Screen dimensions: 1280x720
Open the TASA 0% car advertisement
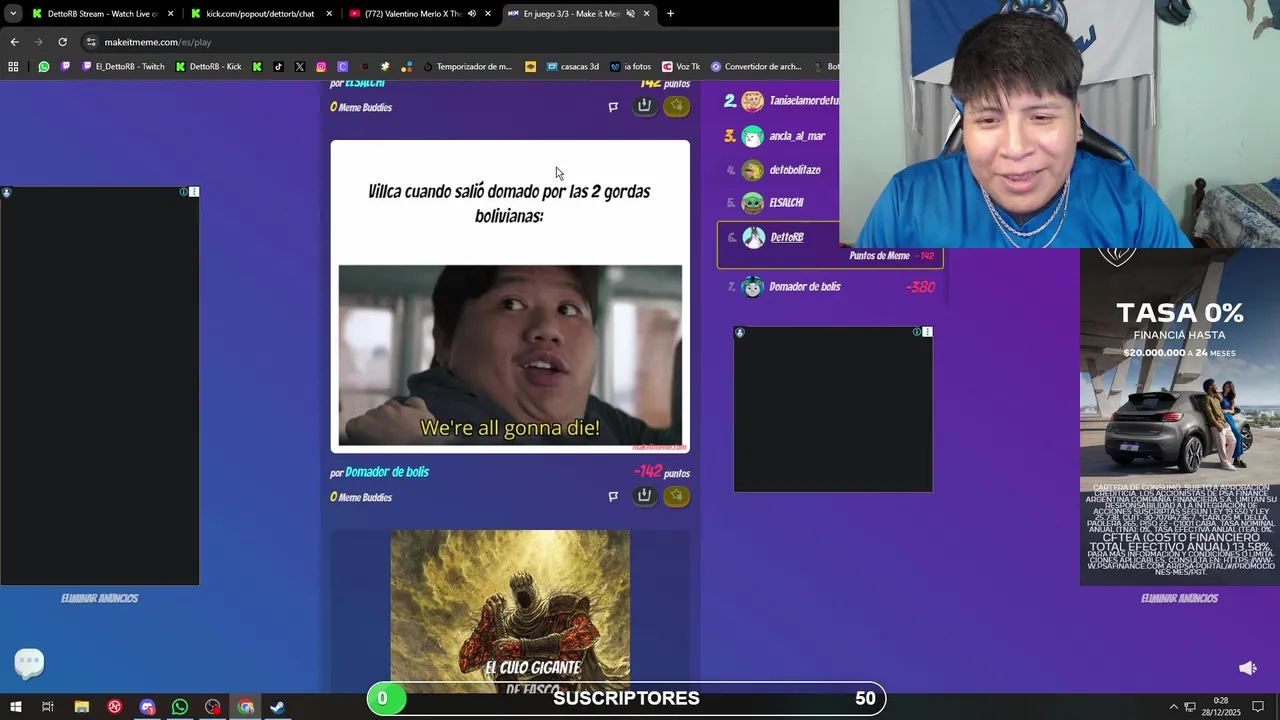(1179, 415)
